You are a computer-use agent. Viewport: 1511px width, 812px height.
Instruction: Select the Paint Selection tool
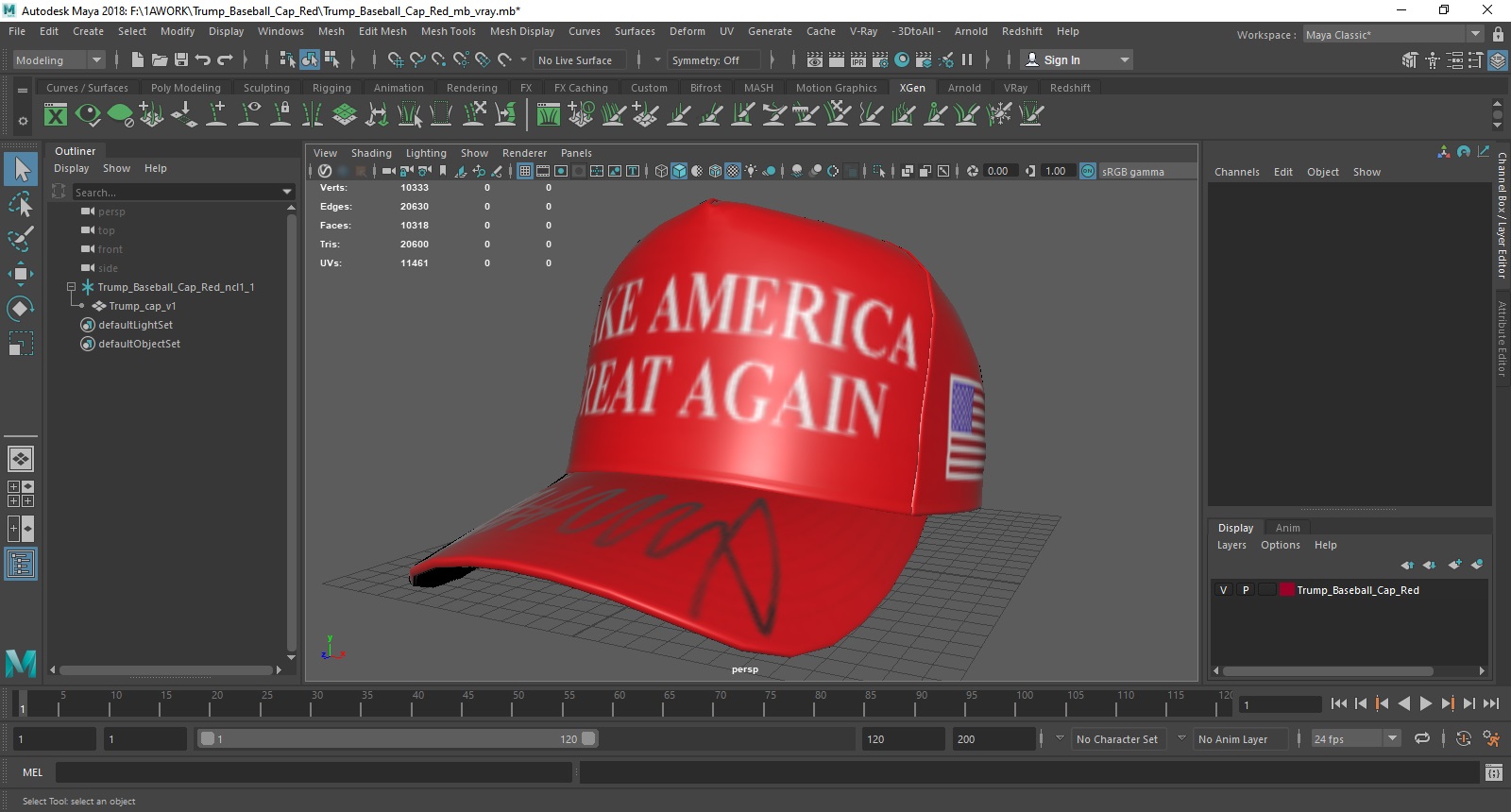coord(21,239)
